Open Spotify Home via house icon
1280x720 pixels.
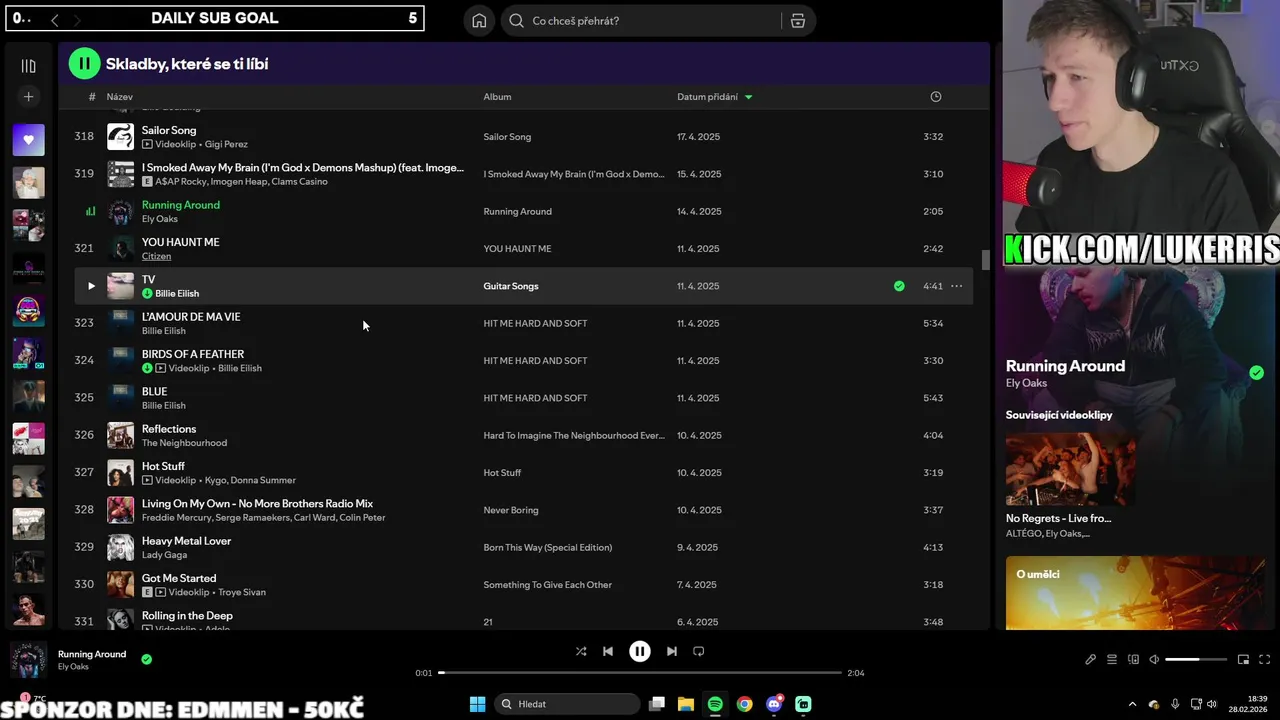coord(479,21)
